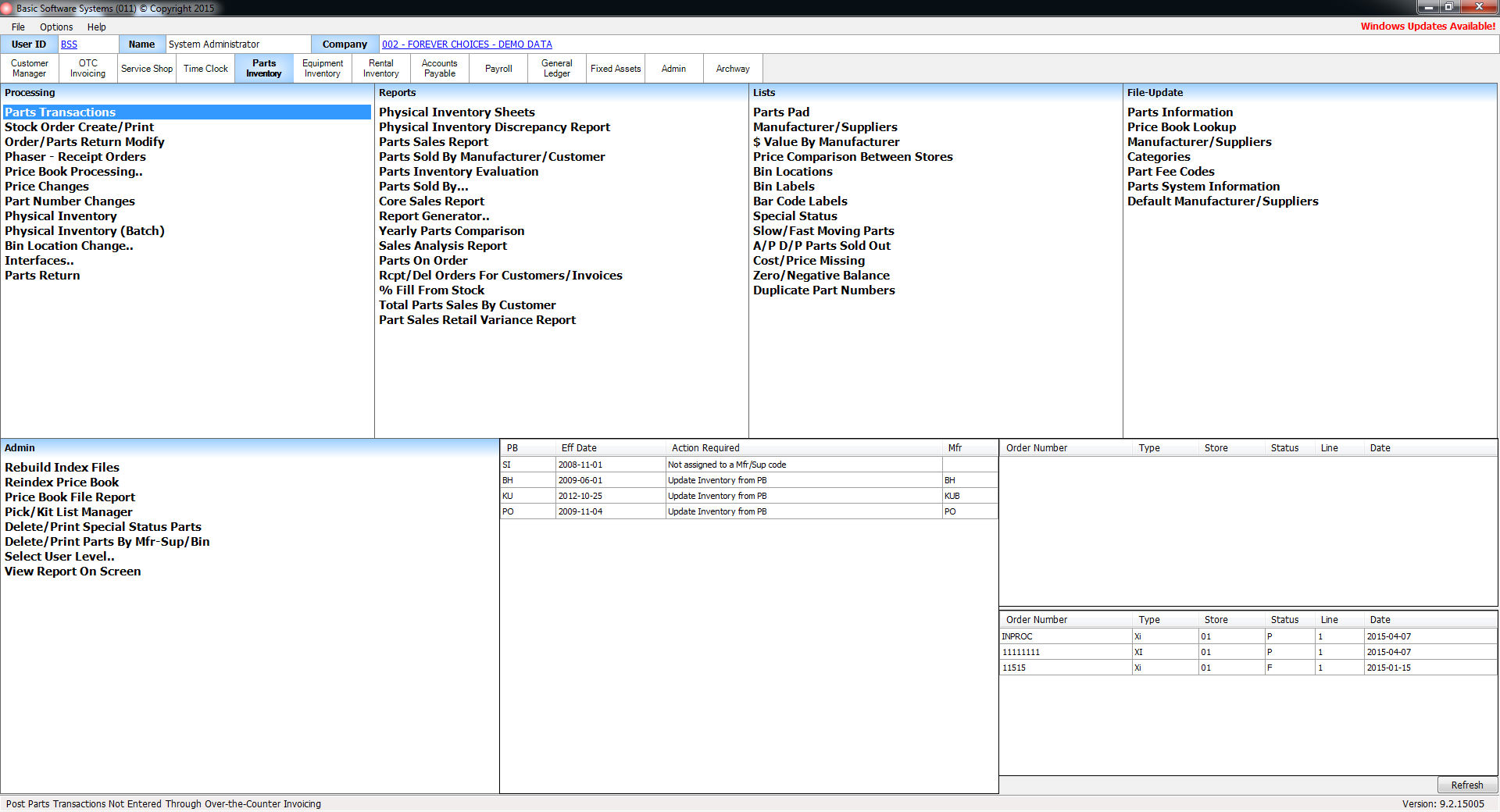This screenshot has height=812, width=1500.
Task: Open Stock Order Create/Print
Action: (79, 127)
